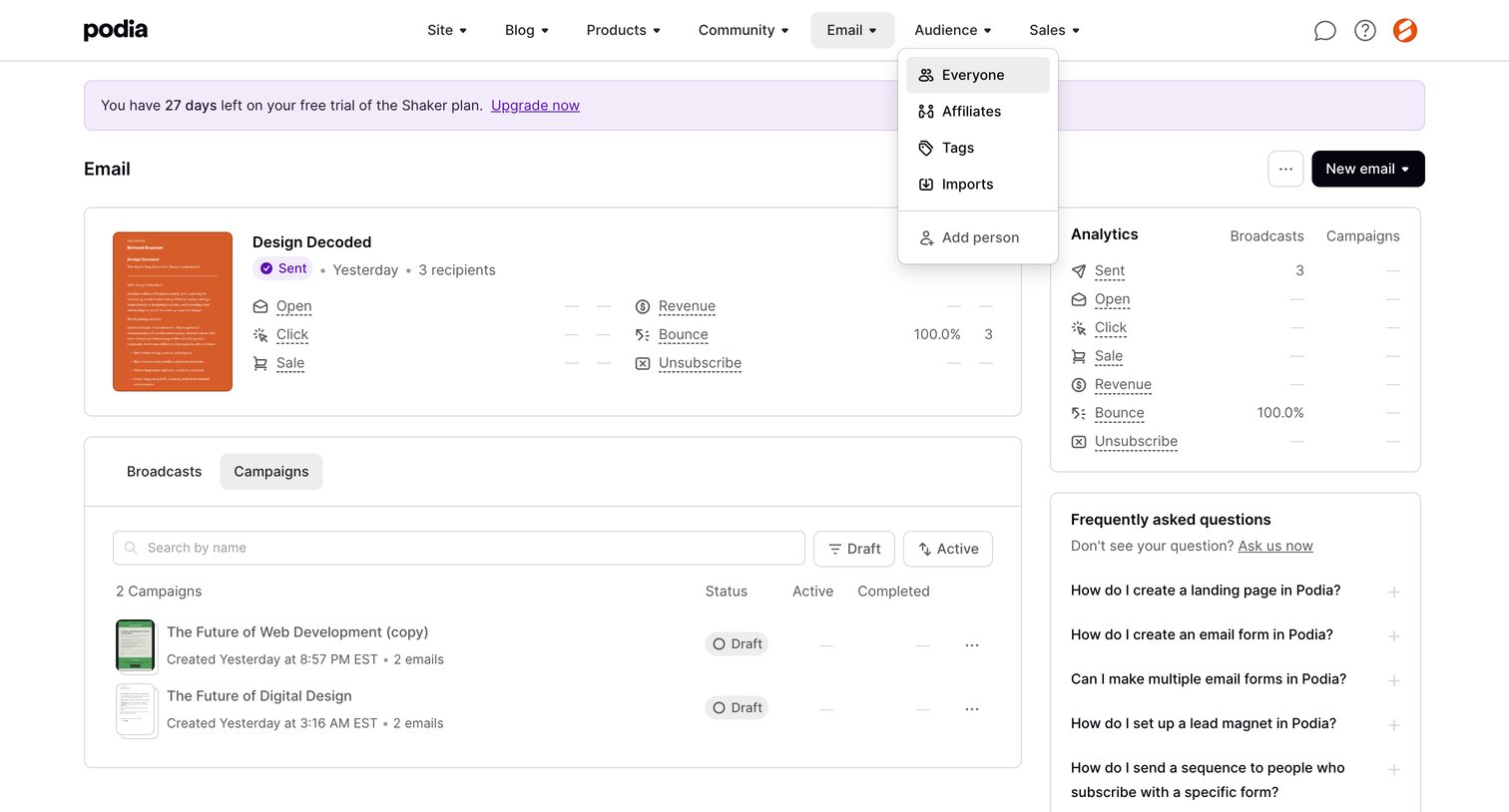
Task: Switch to the Broadcasts tab
Action: pyautogui.click(x=164, y=472)
